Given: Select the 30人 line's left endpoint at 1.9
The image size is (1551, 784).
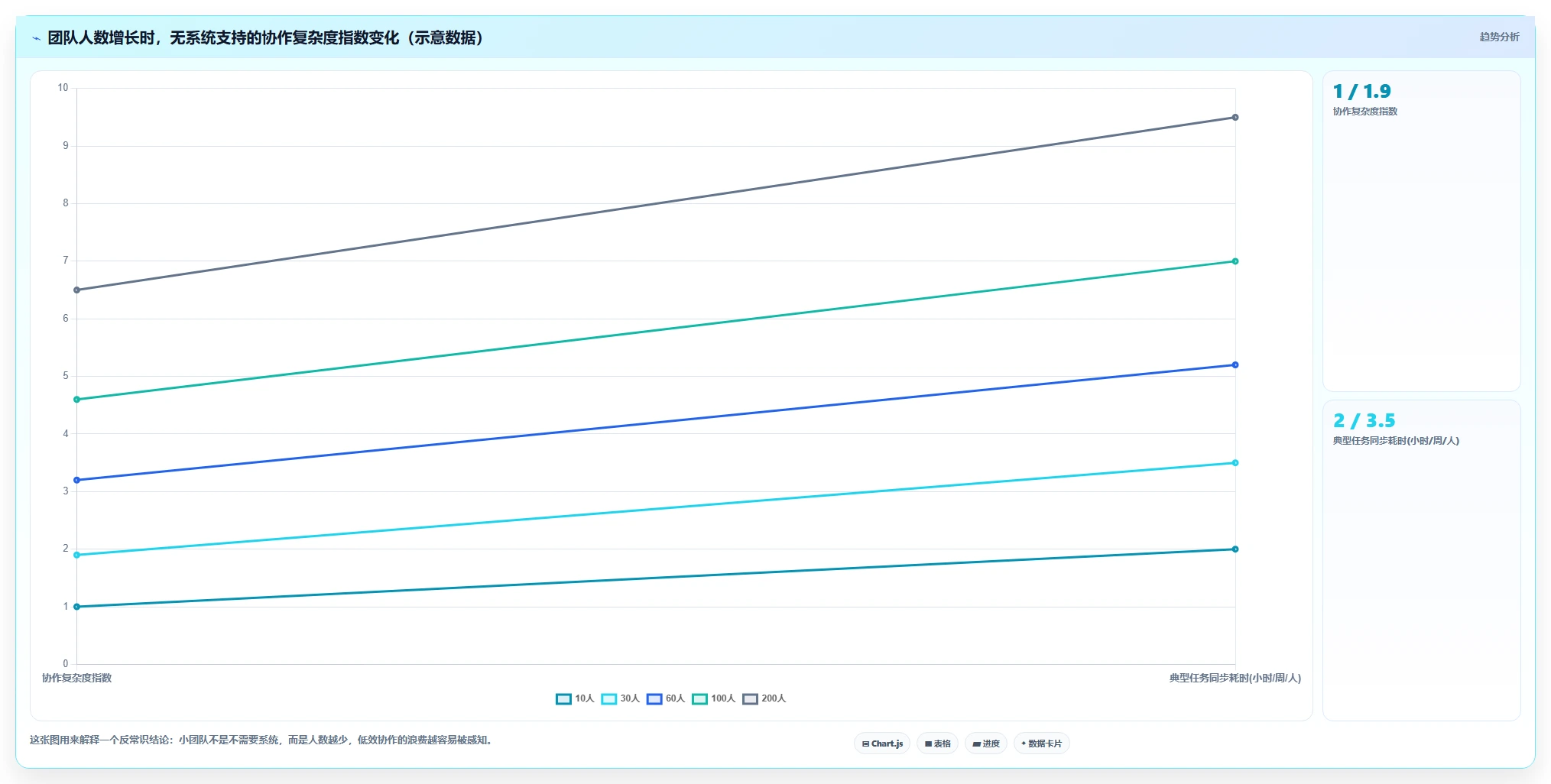Looking at the screenshot, I should 76,555.
